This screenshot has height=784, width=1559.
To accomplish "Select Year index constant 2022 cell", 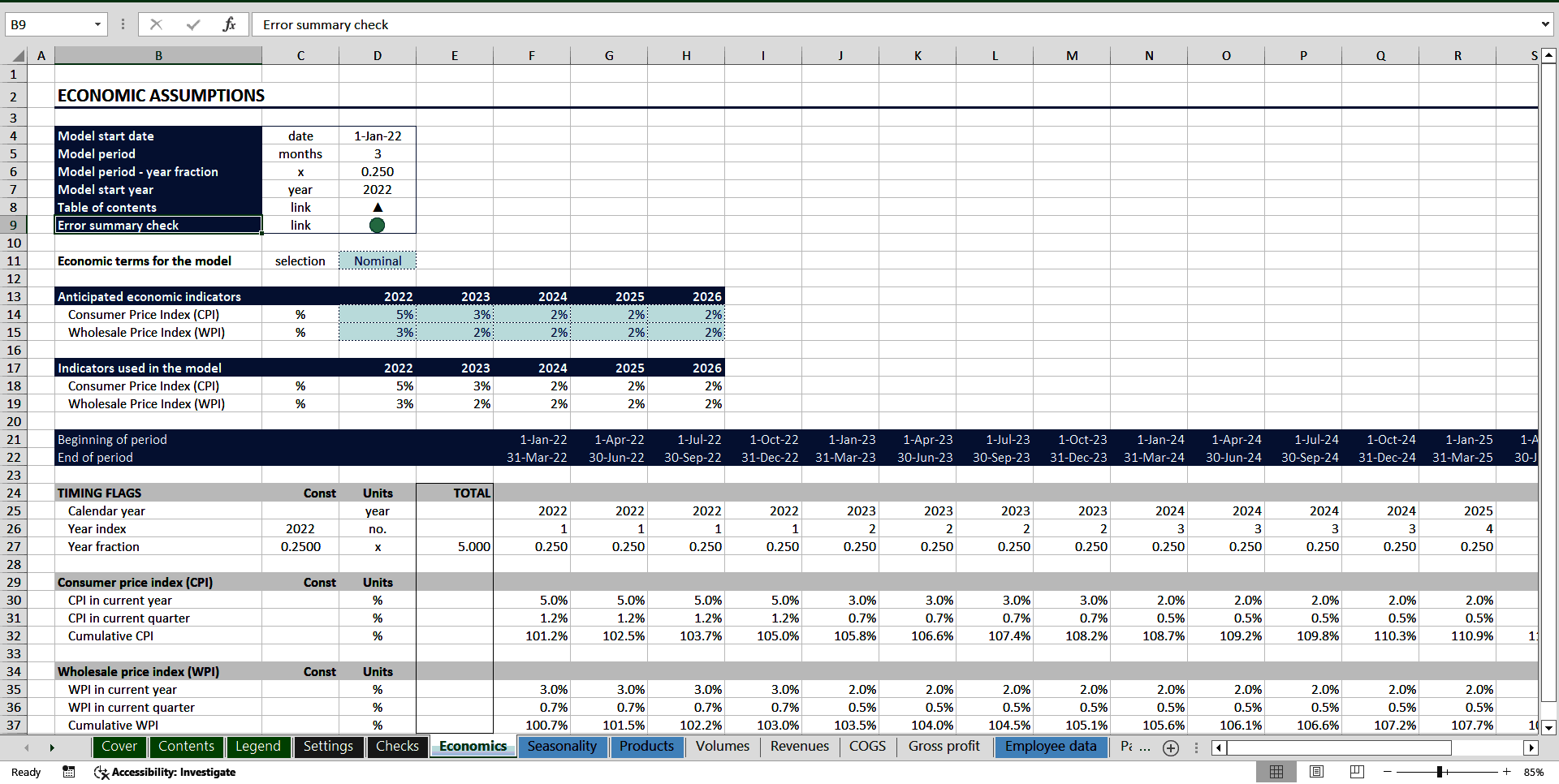I will (x=300, y=528).
